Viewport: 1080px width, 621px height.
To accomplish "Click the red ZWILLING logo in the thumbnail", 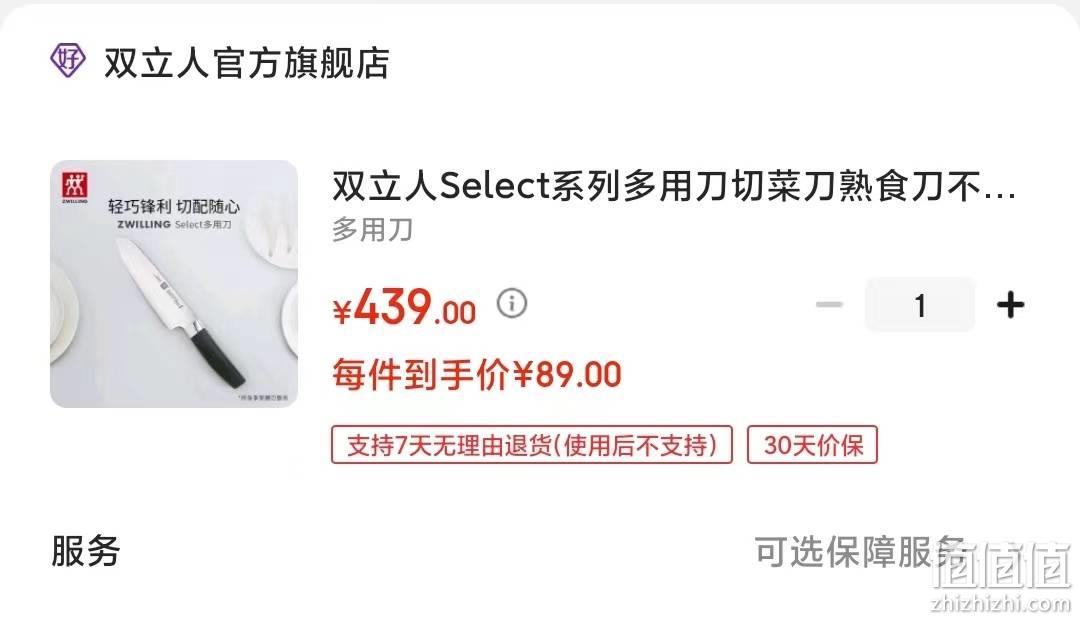I will pos(74,187).
